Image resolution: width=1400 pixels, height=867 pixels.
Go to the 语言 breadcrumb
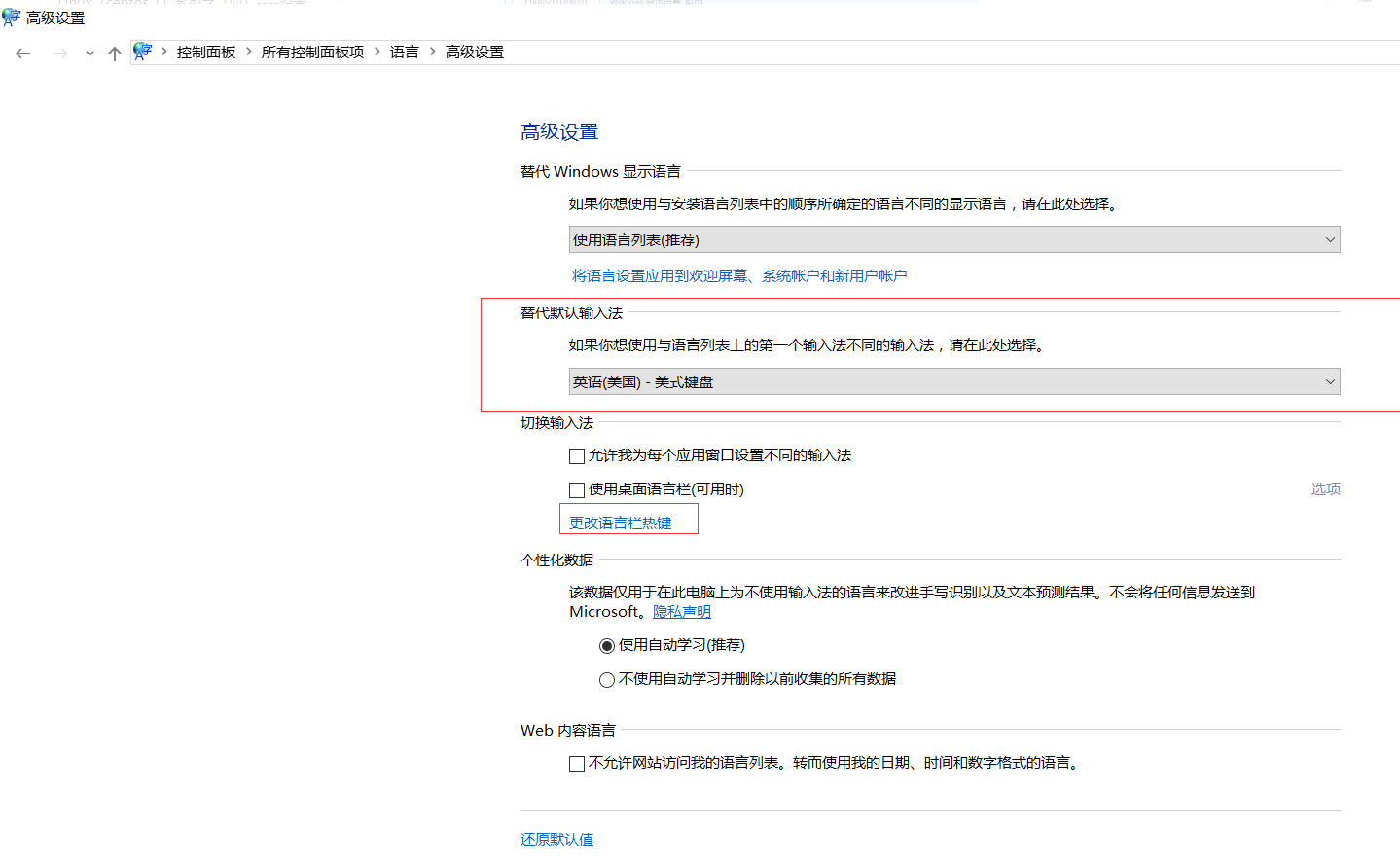coord(404,53)
